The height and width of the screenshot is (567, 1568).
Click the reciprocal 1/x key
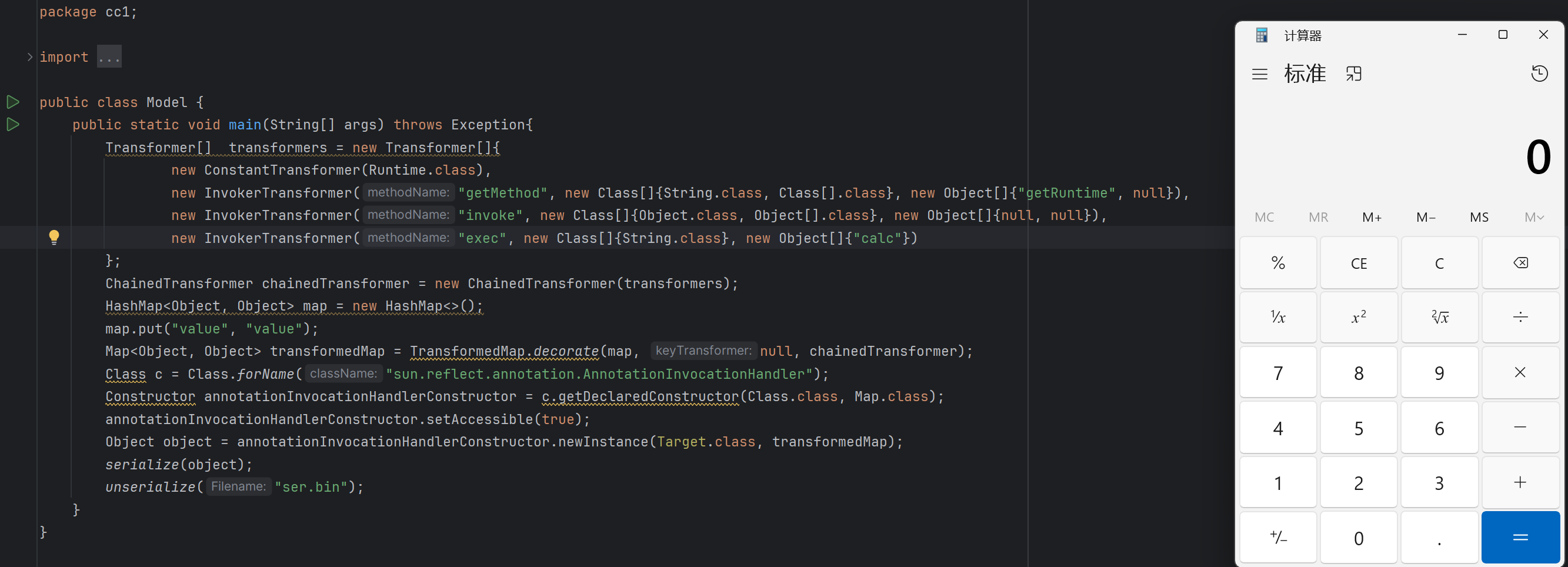click(1277, 317)
